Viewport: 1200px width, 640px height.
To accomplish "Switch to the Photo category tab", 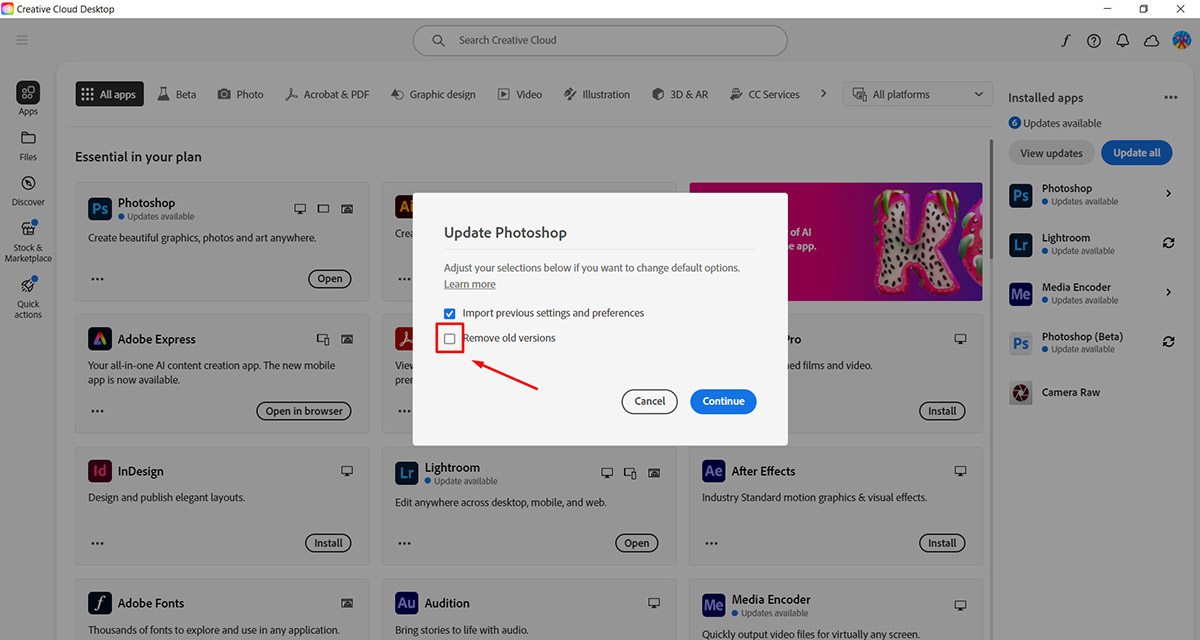I will click(241, 94).
